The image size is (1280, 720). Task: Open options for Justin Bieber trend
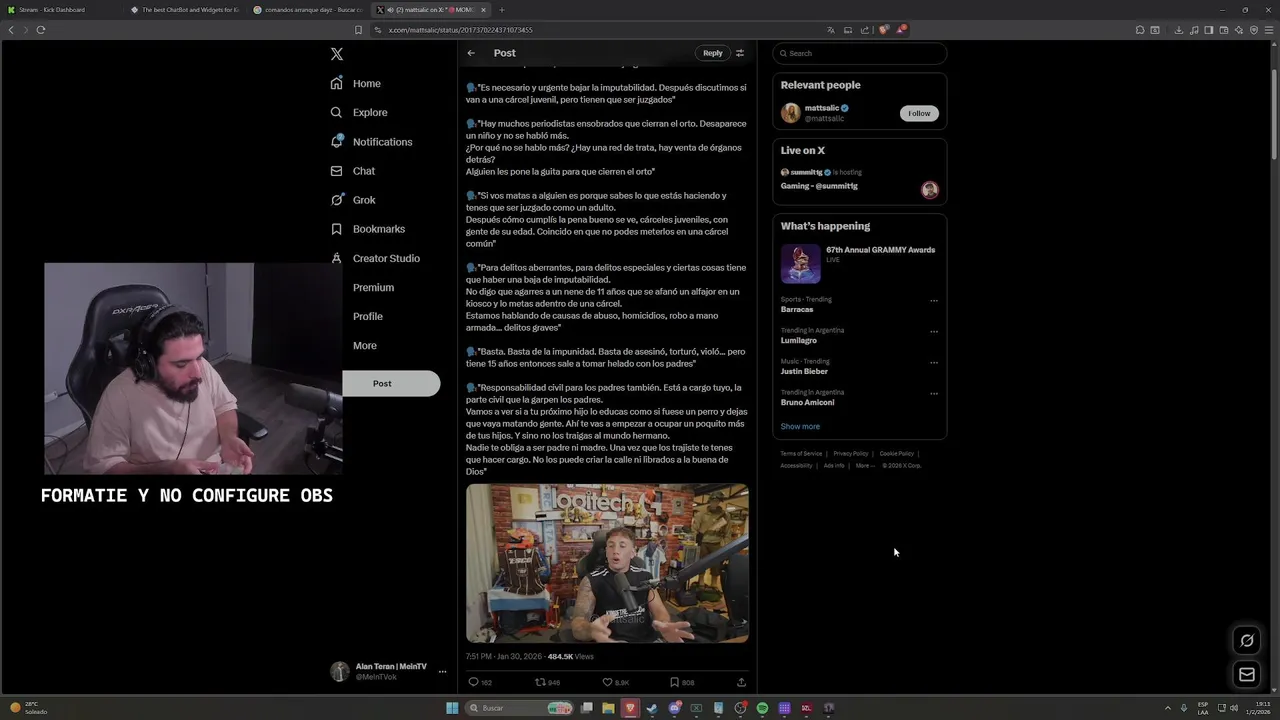pyautogui.click(x=934, y=362)
